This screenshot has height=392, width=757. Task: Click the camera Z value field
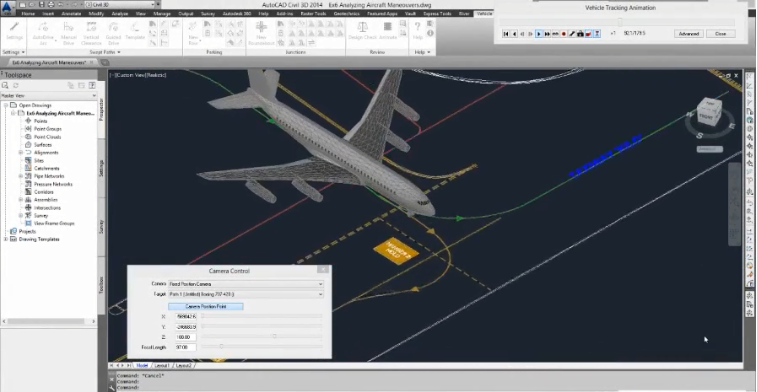pos(186,337)
